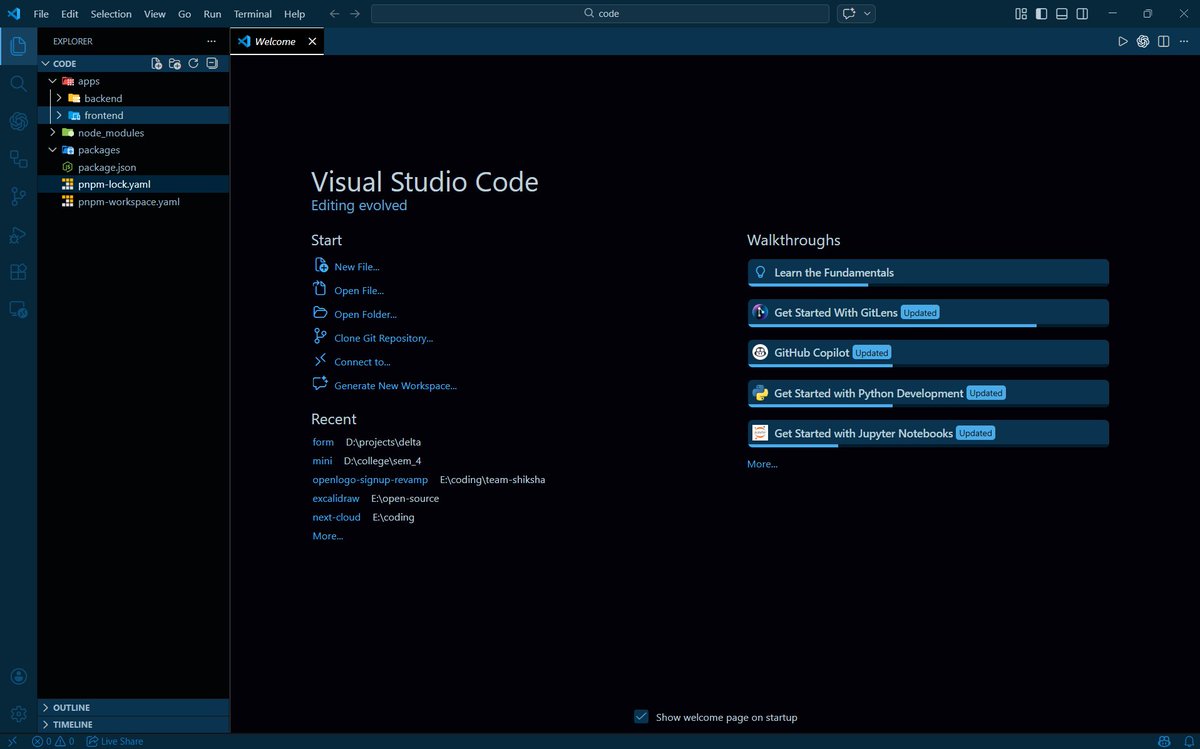
Task: Open the Terminal menu
Action: coord(253,14)
